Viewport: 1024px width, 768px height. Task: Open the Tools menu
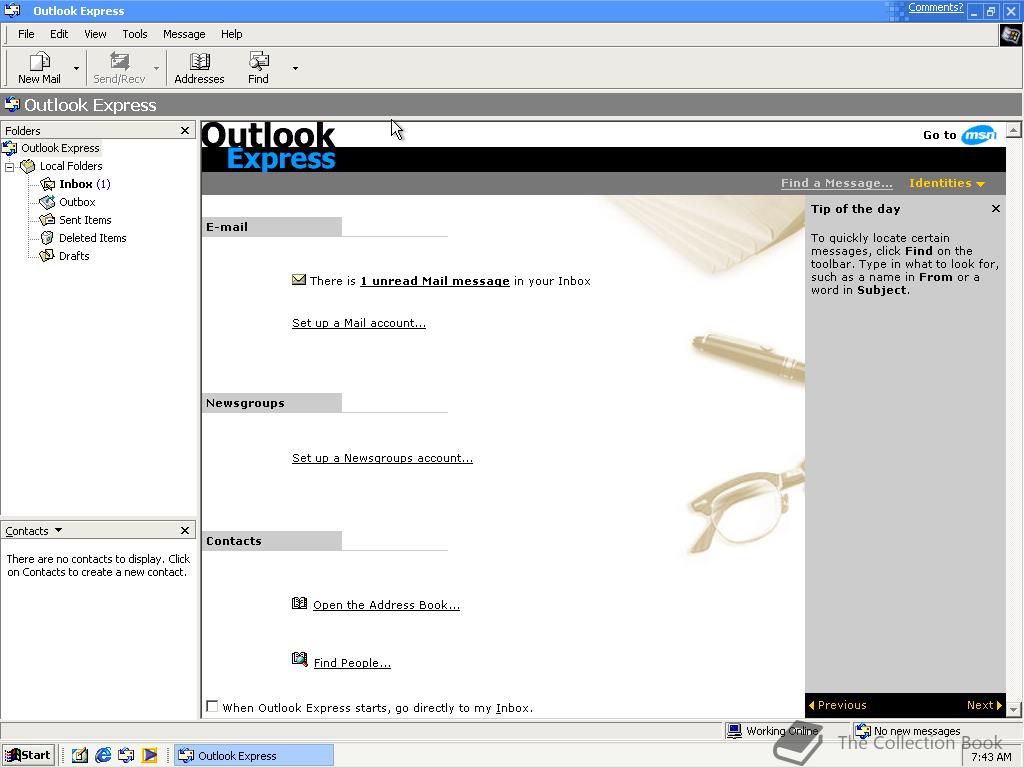pyautogui.click(x=135, y=34)
